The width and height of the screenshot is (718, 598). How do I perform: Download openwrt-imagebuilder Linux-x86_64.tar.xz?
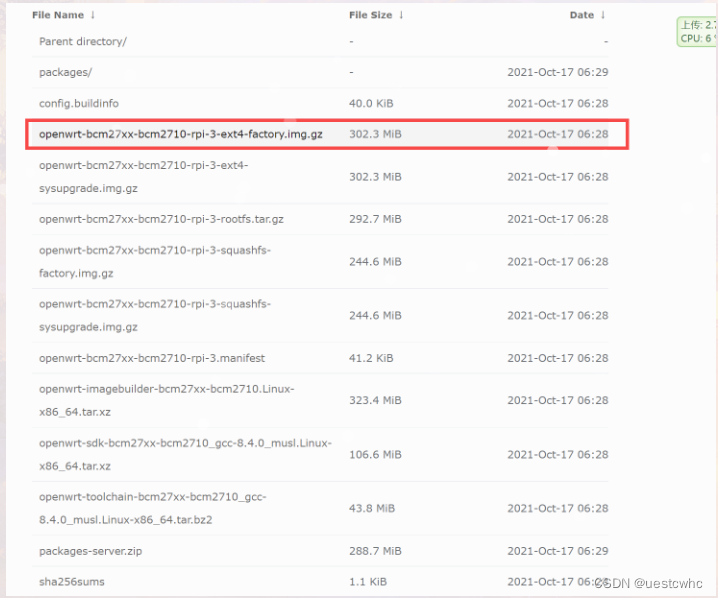167,401
